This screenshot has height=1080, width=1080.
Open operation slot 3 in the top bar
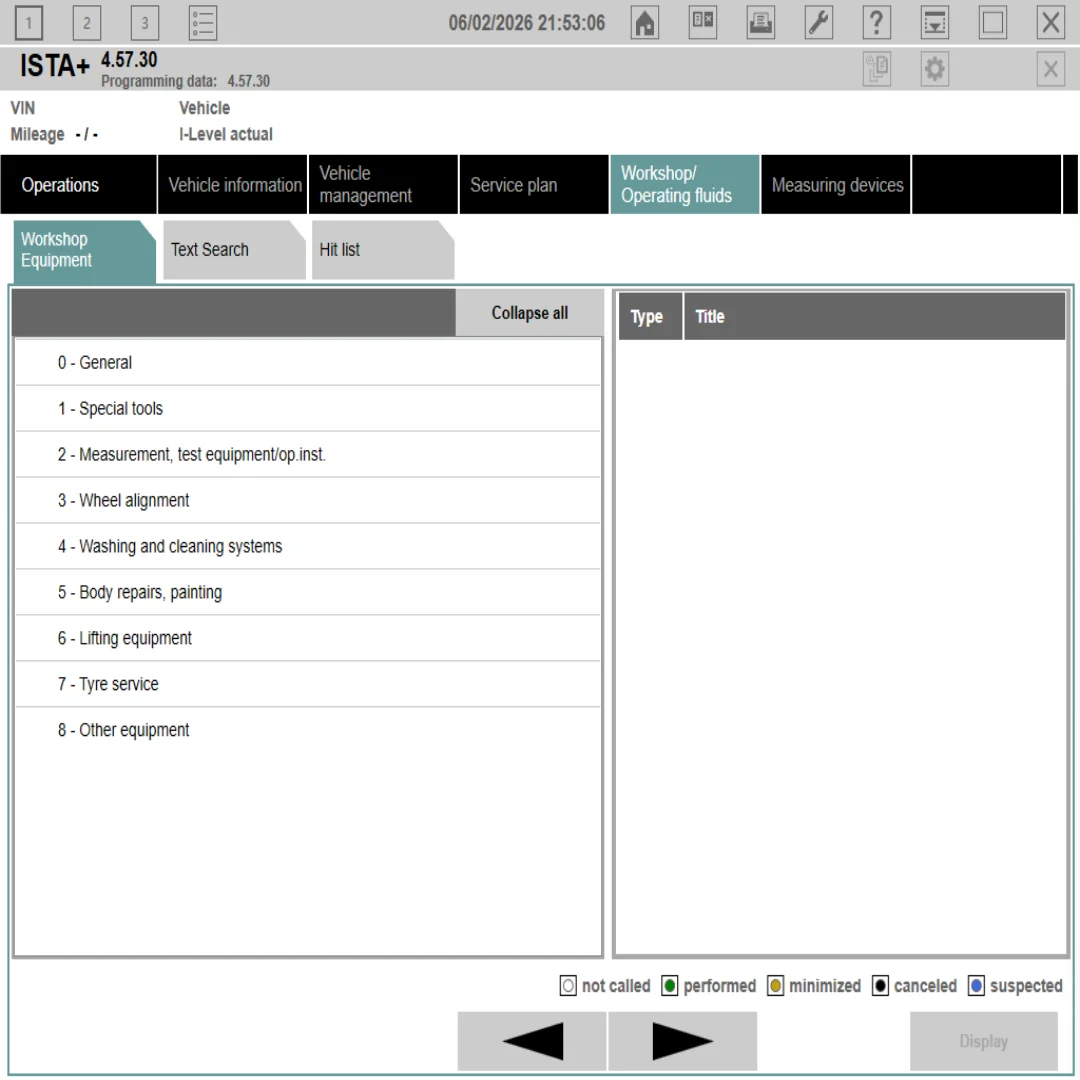(x=145, y=23)
